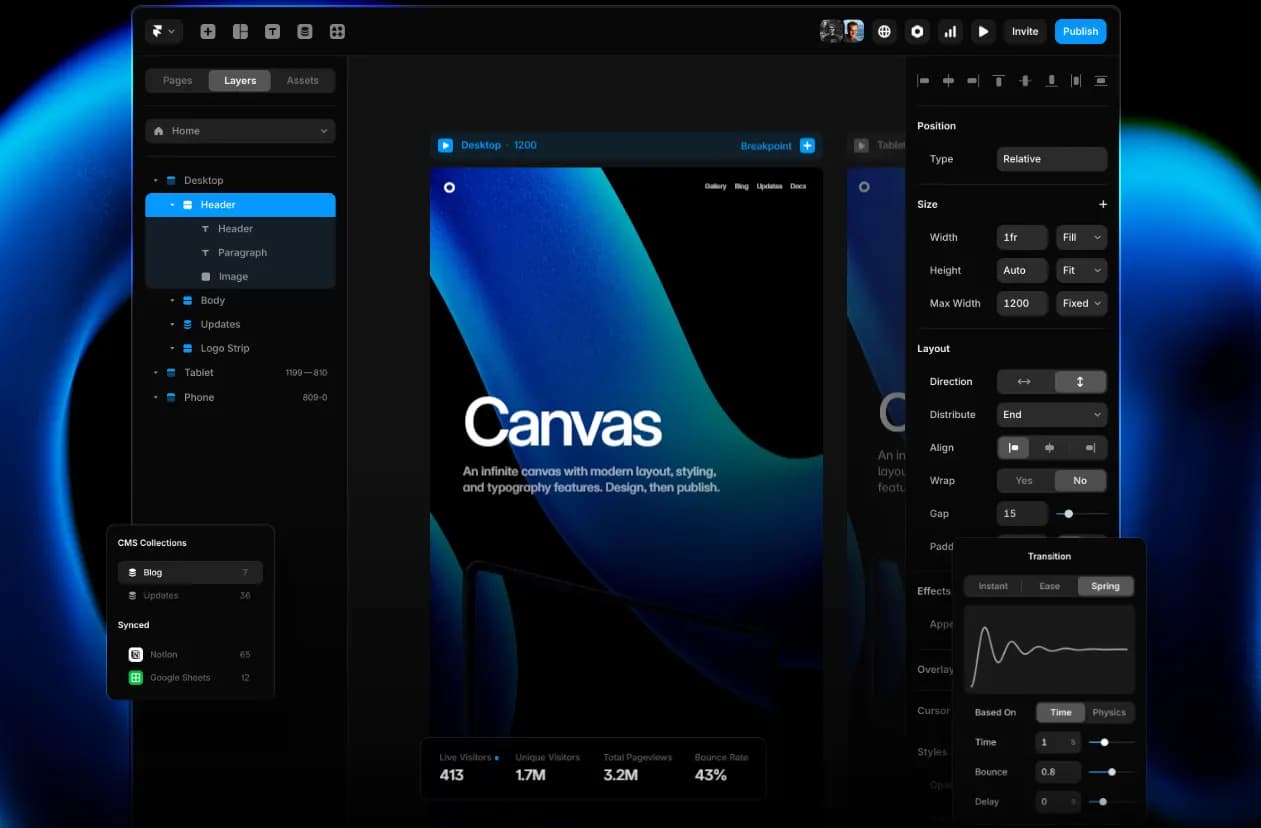
Task: Set Align to end option
Action: 1089,448
